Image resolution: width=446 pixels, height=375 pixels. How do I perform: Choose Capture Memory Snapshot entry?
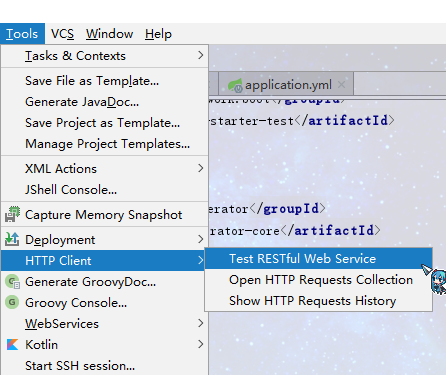[x=105, y=215]
